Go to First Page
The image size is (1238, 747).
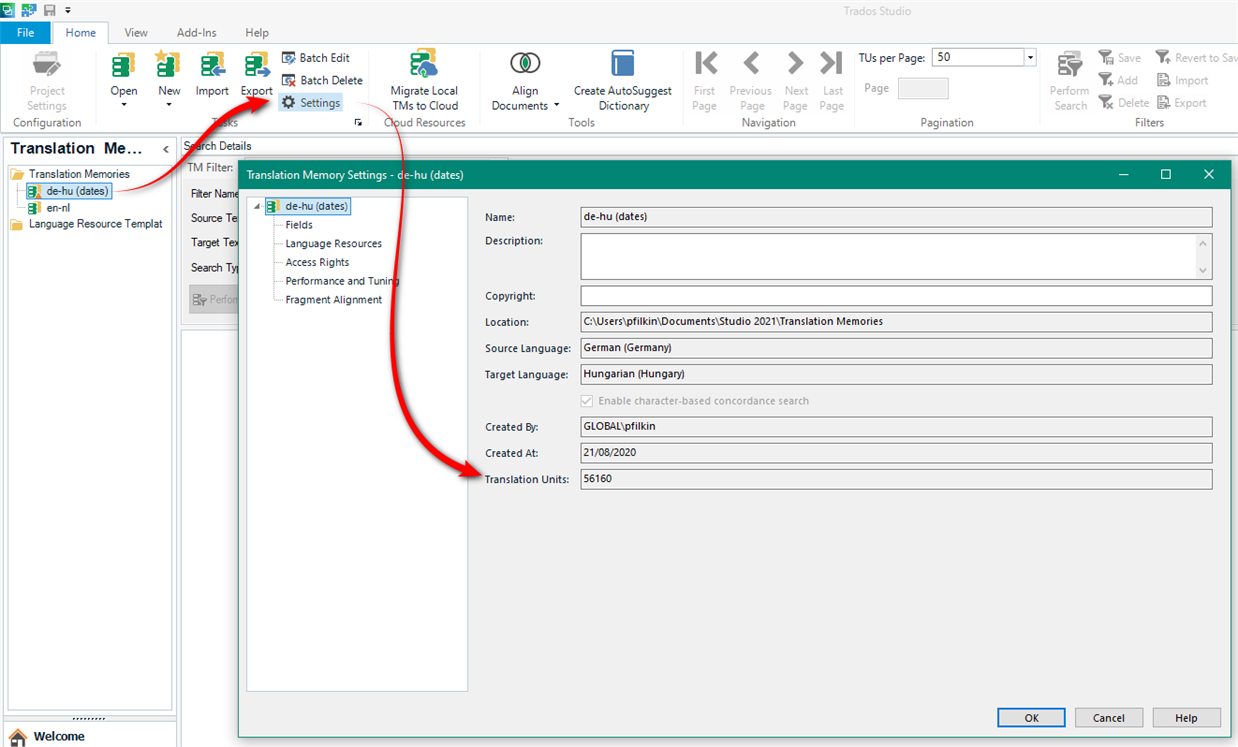click(705, 81)
